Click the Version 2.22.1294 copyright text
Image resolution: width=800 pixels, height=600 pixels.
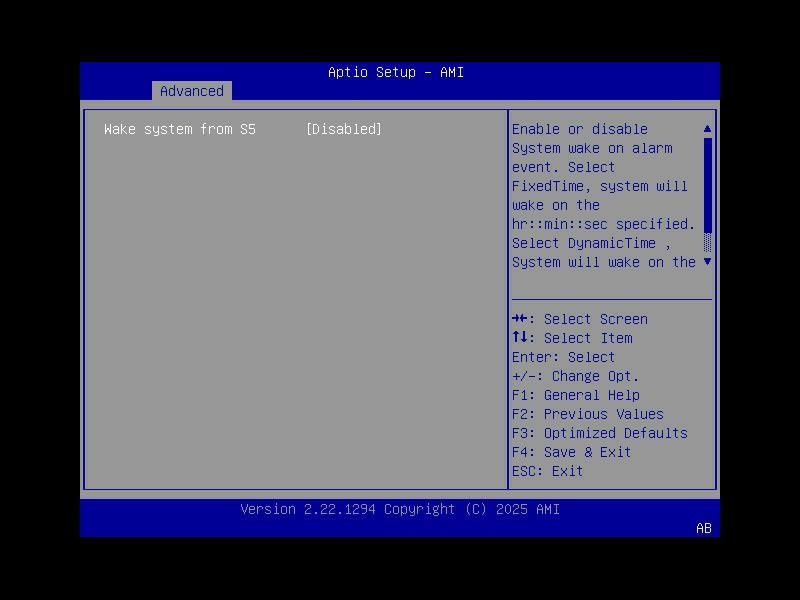[x=399, y=509]
